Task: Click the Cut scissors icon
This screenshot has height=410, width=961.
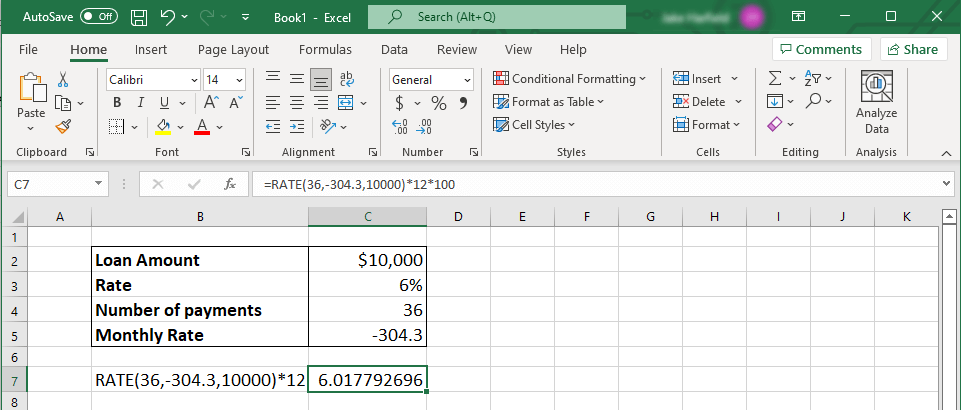Action: (63, 79)
